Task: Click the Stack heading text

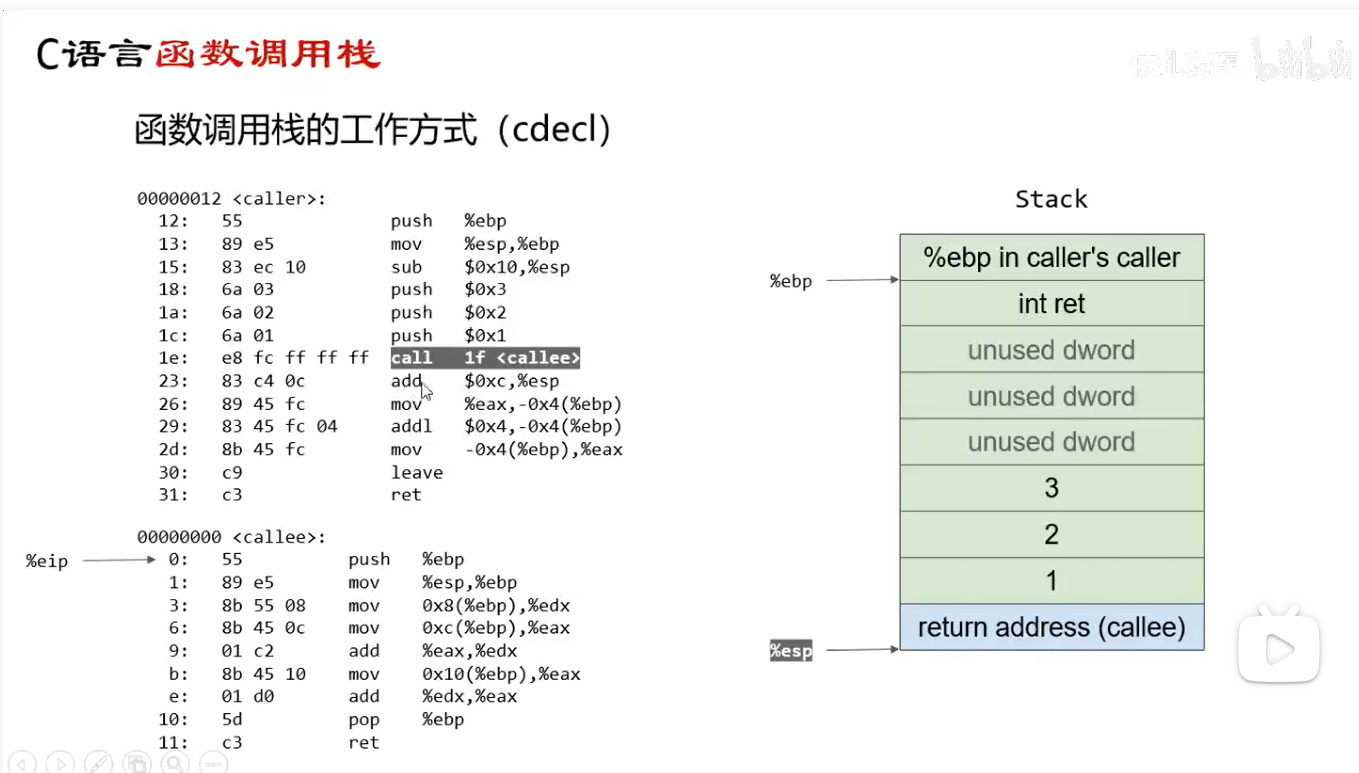Action: coord(1051,199)
